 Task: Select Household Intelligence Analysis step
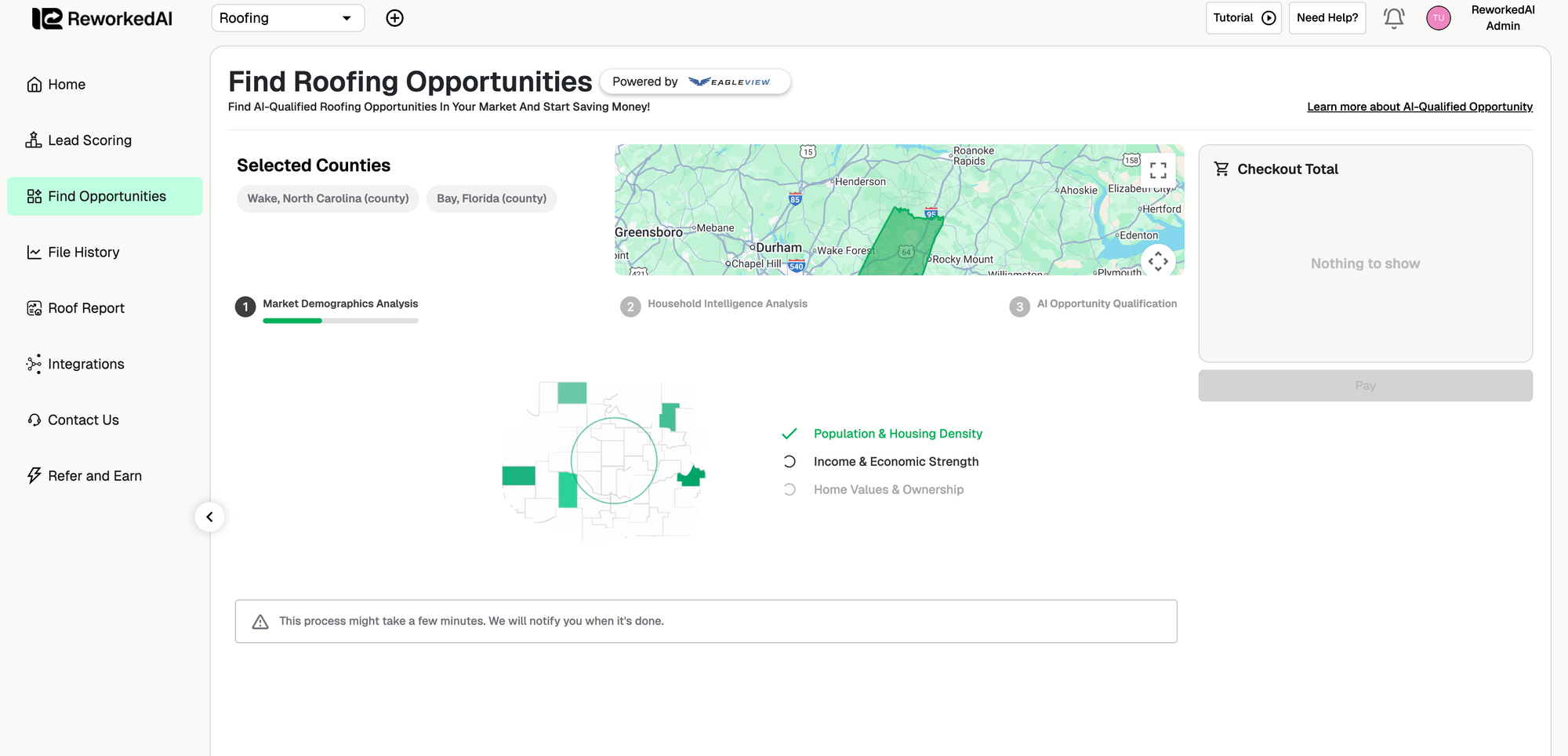click(x=726, y=304)
